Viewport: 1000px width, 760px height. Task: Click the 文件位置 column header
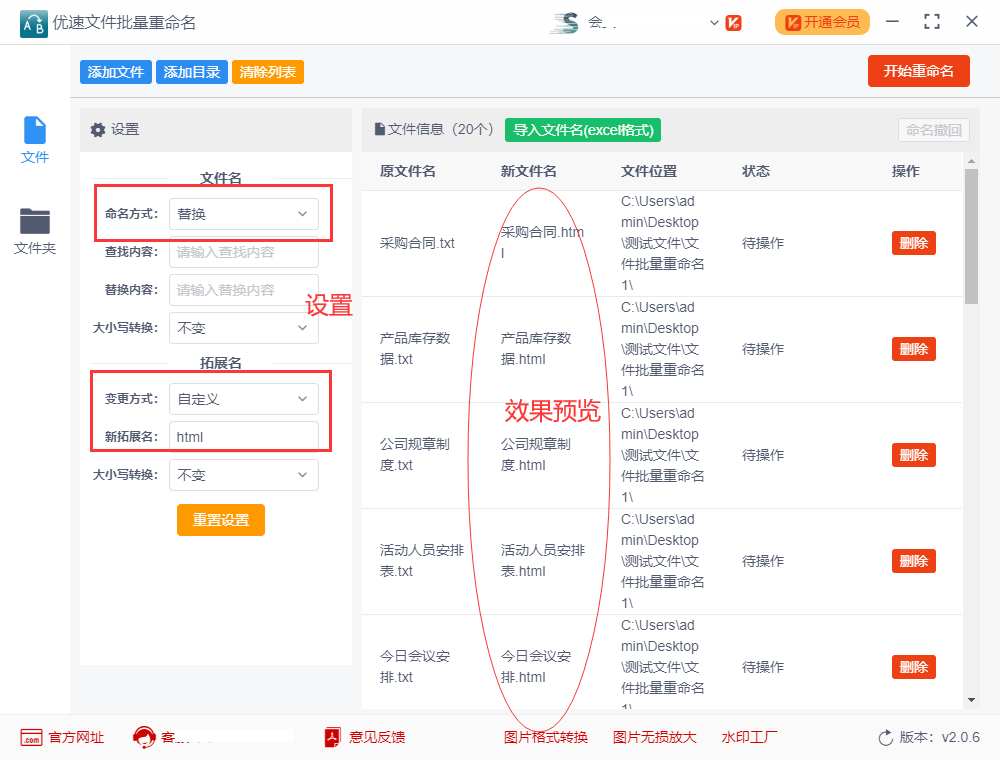point(649,172)
